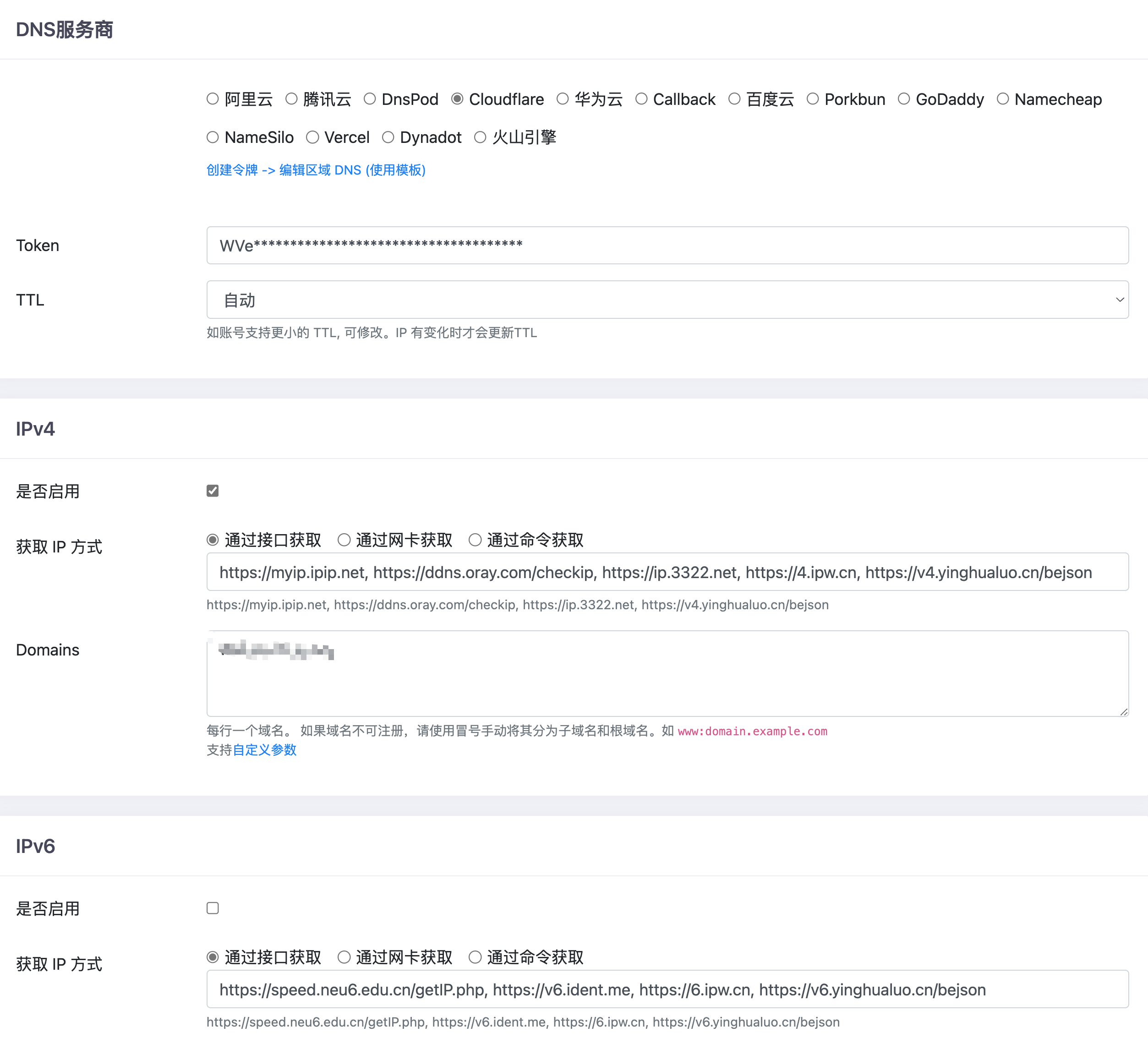
Task: Click the IPv6 URL list input field
Action: [x=667, y=989]
